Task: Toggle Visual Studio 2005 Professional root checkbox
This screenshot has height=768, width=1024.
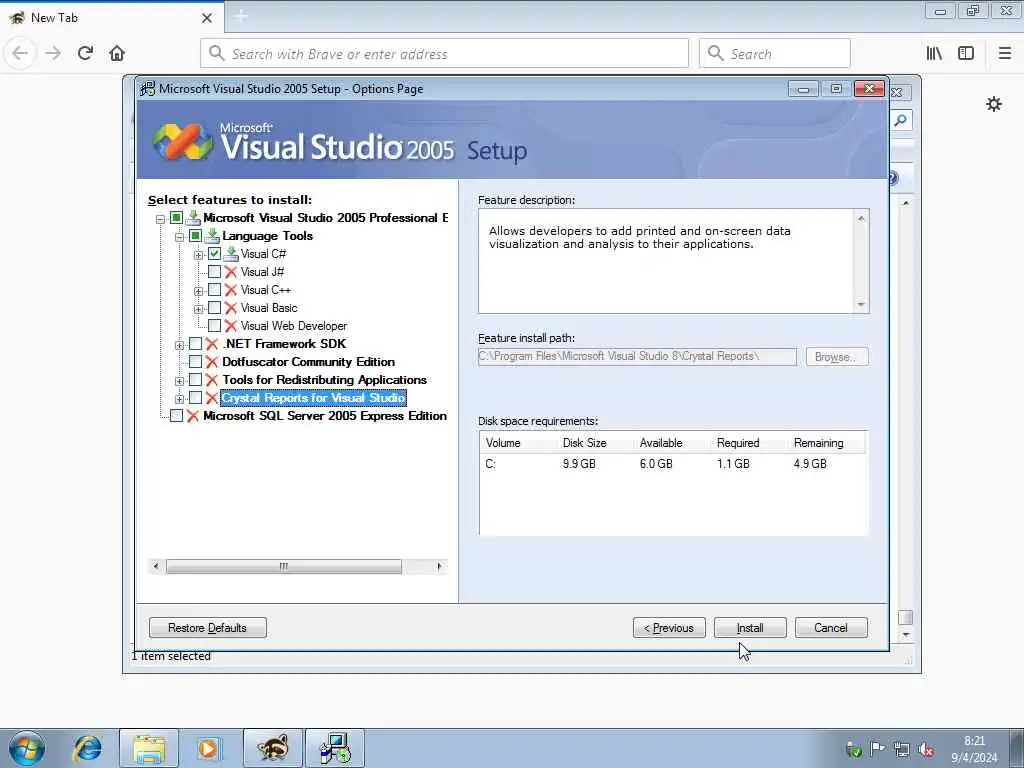Action: click(x=176, y=217)
